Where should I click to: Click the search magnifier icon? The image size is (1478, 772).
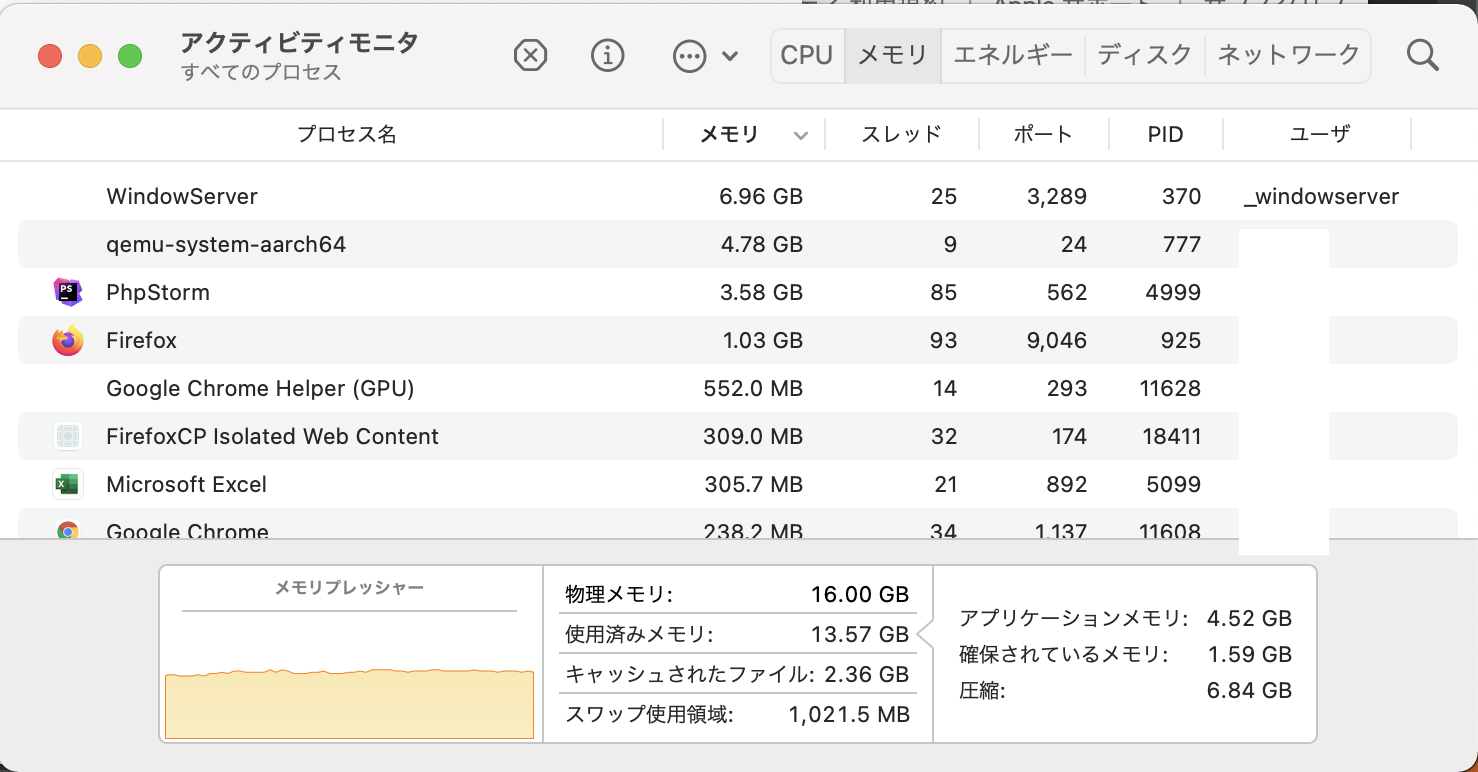pos(1421,56)
